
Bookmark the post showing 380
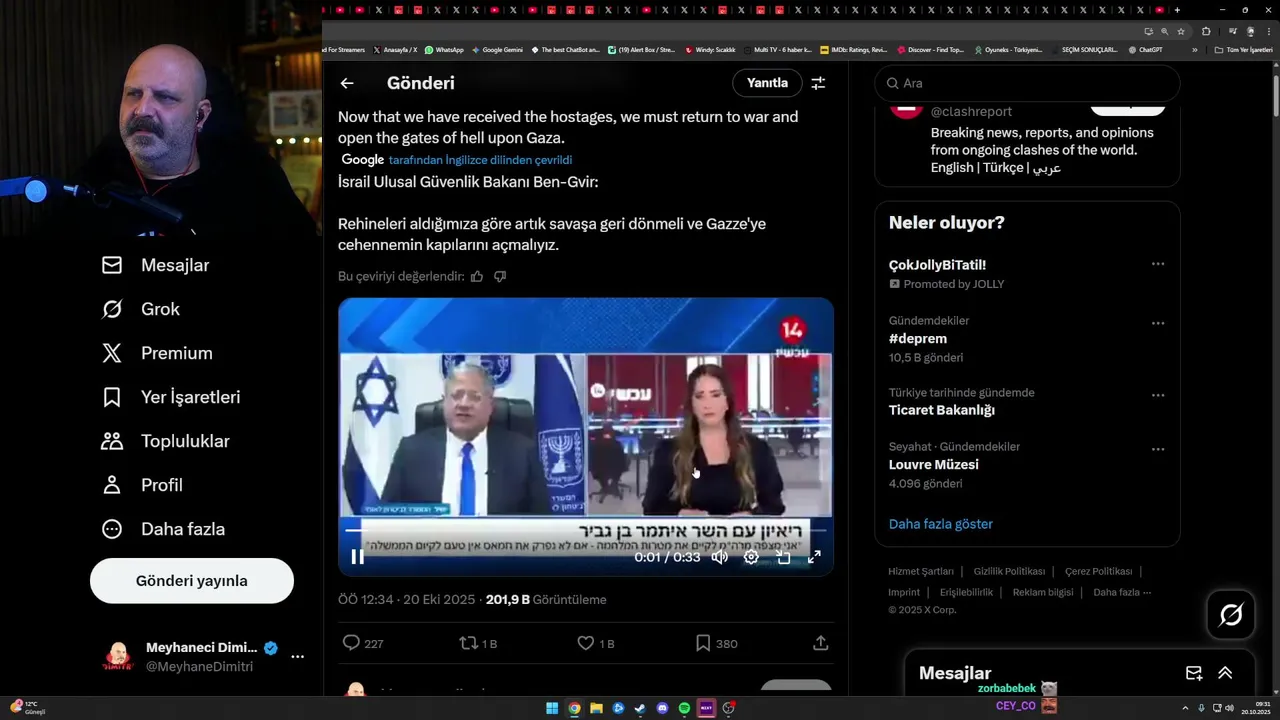pos(716,643)
